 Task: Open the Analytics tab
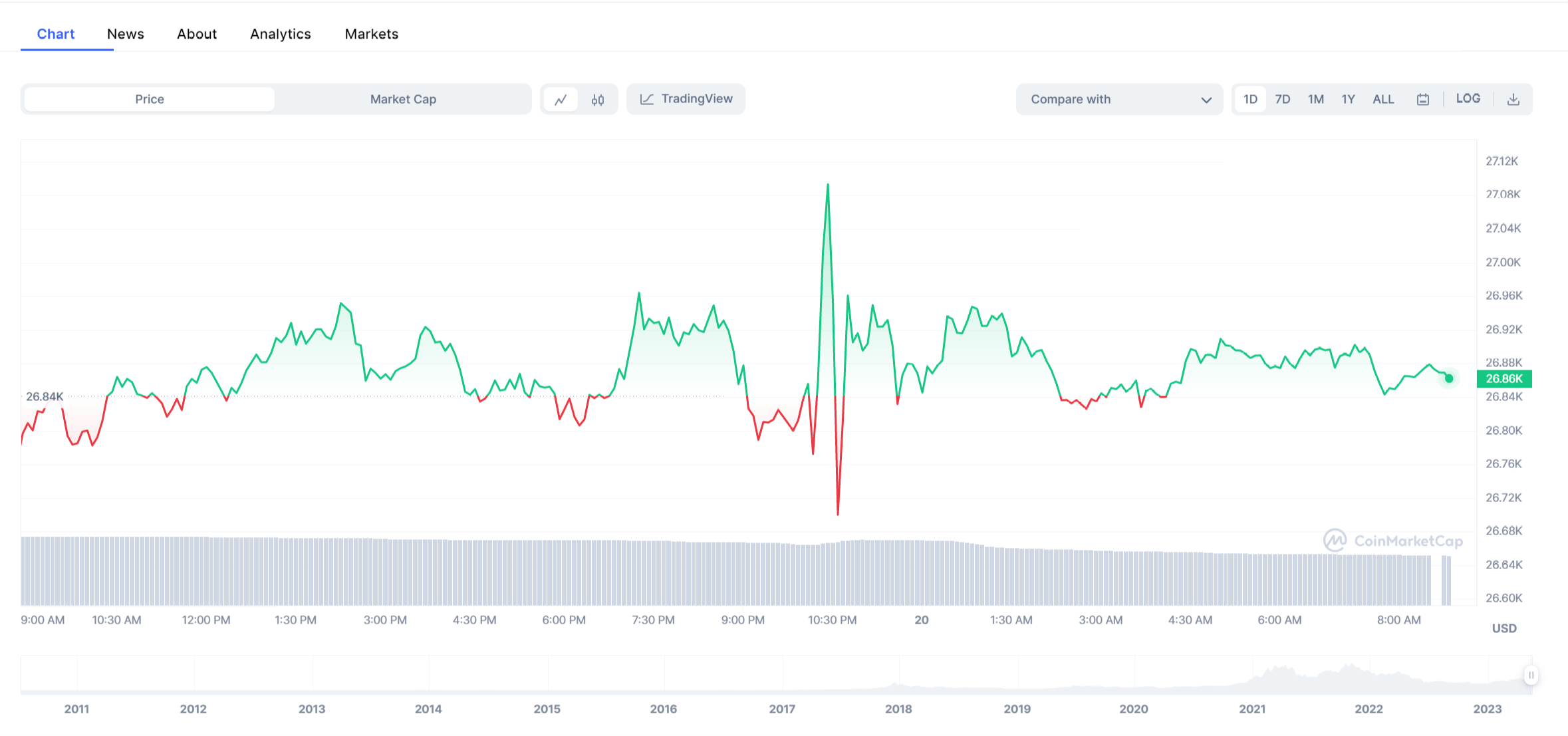tap(281, 34)
